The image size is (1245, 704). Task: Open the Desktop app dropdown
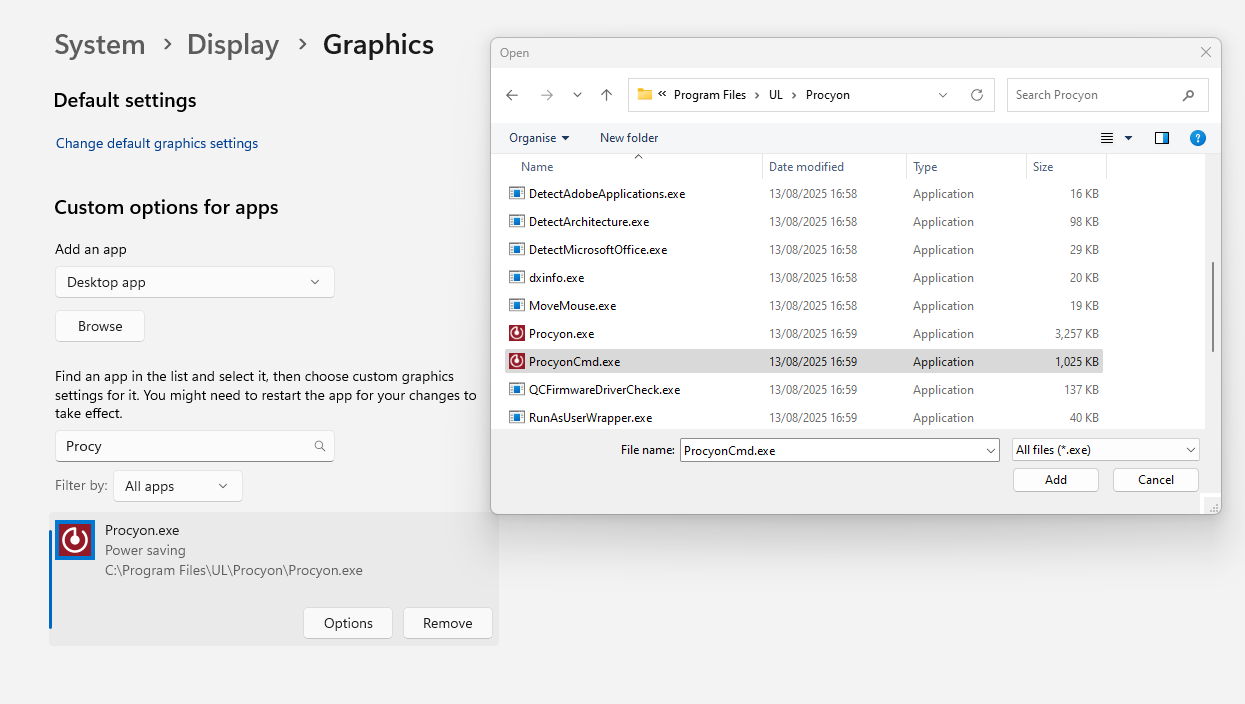(195, 282)
